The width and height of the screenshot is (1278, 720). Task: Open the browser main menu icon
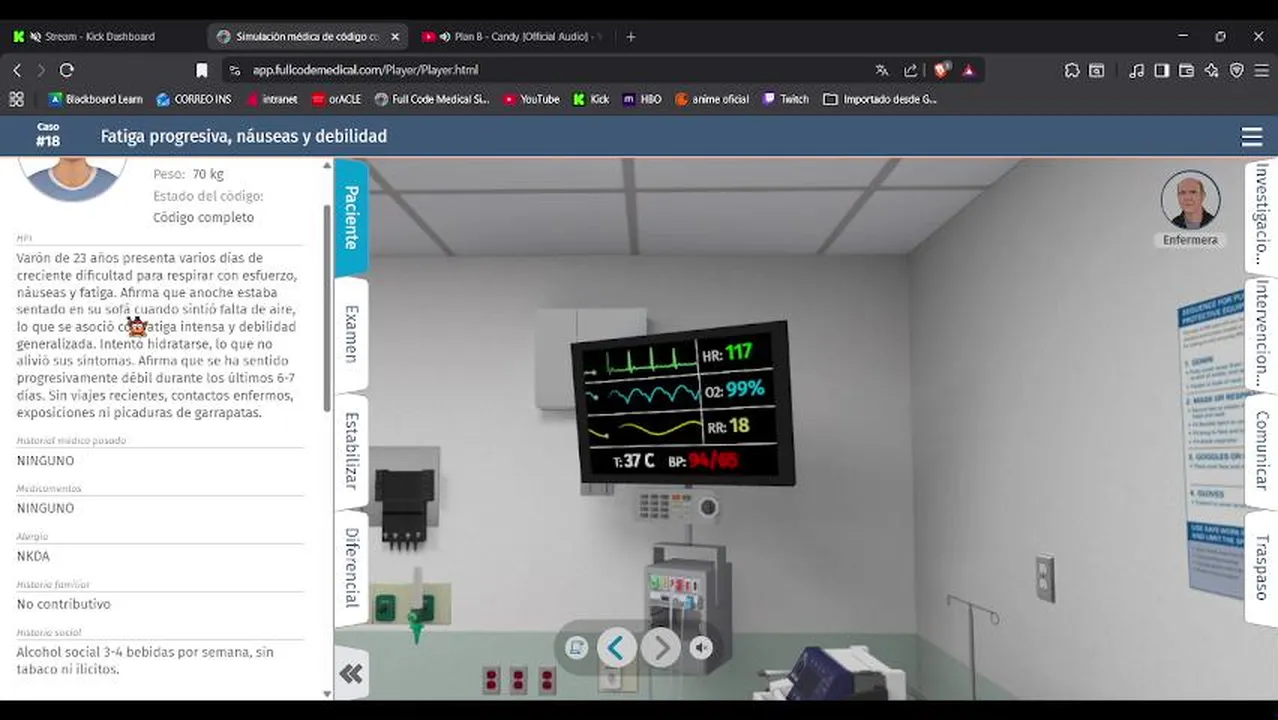1261,70
